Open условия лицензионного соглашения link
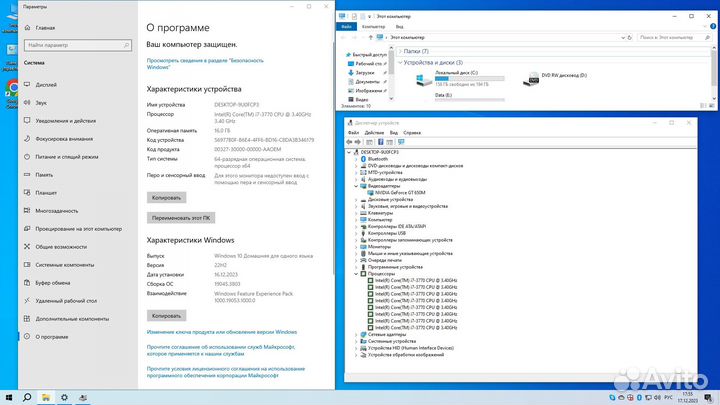Image resolution: width=720 pixels, height=405 pixels. coord(225,372)
